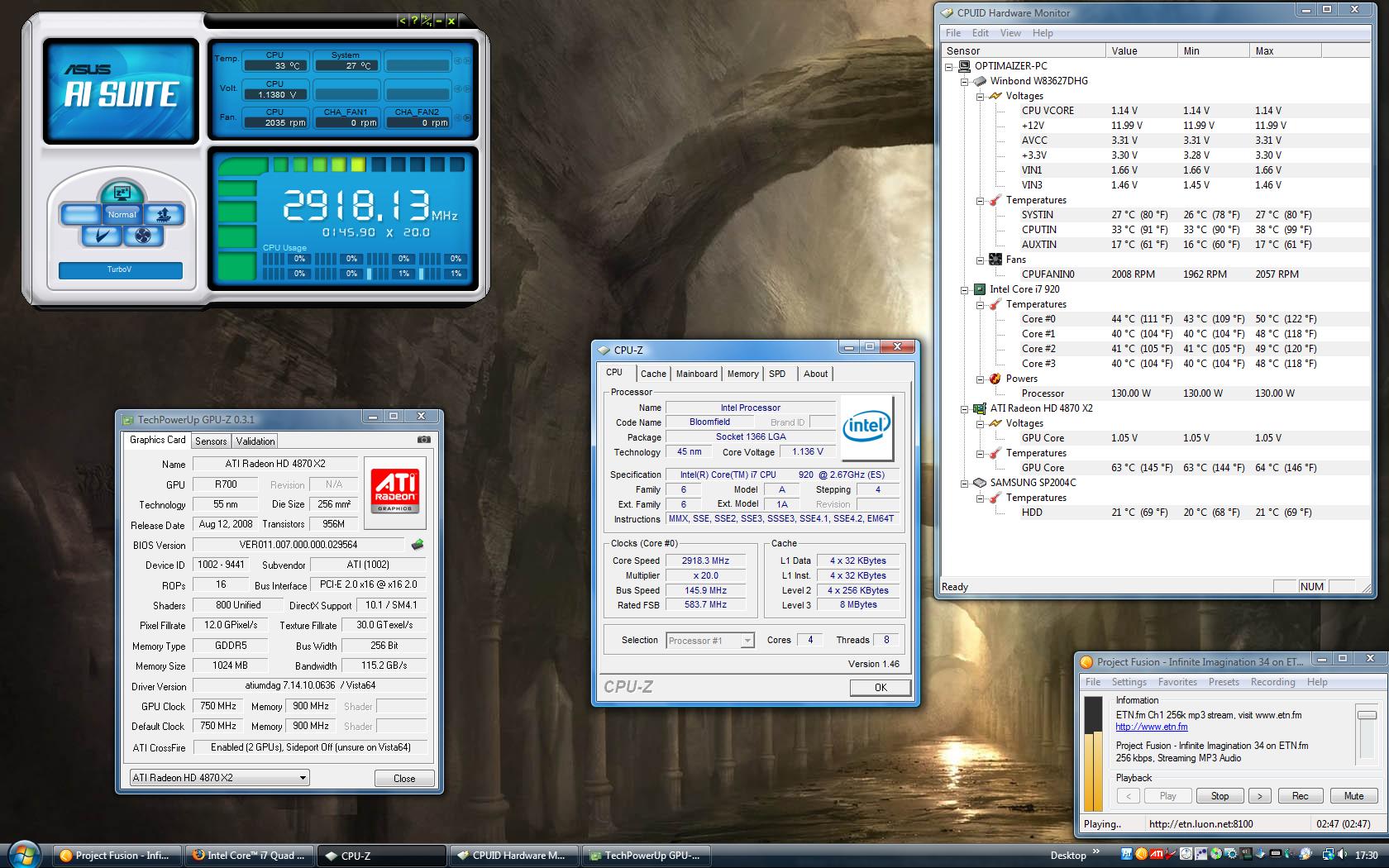Click the GPU-Z BIOS save chip icon
1389x868 pixels.
[x=418, y=545]
